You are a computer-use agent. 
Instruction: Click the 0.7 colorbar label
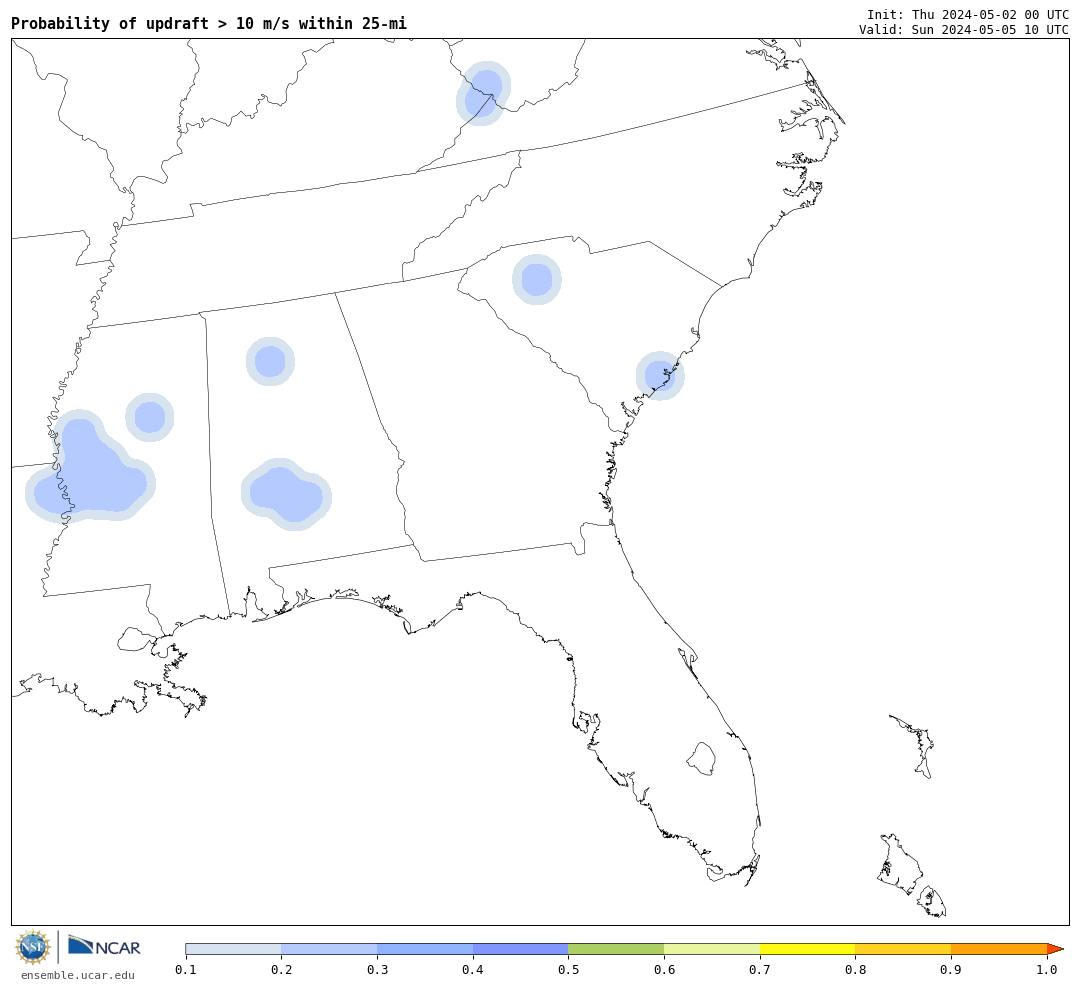pyautogui.click(x=760, y=970)
